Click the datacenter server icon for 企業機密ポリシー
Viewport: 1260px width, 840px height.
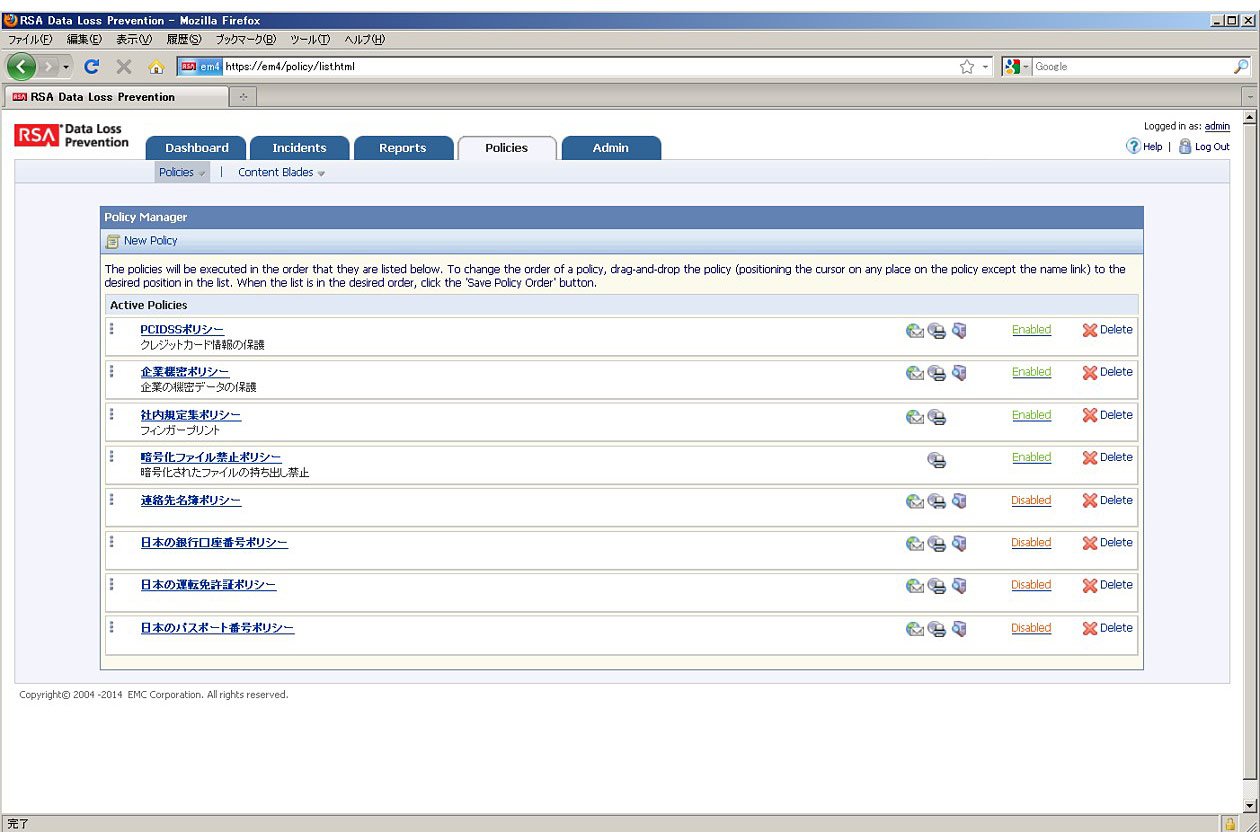click(x=959, y=373)
